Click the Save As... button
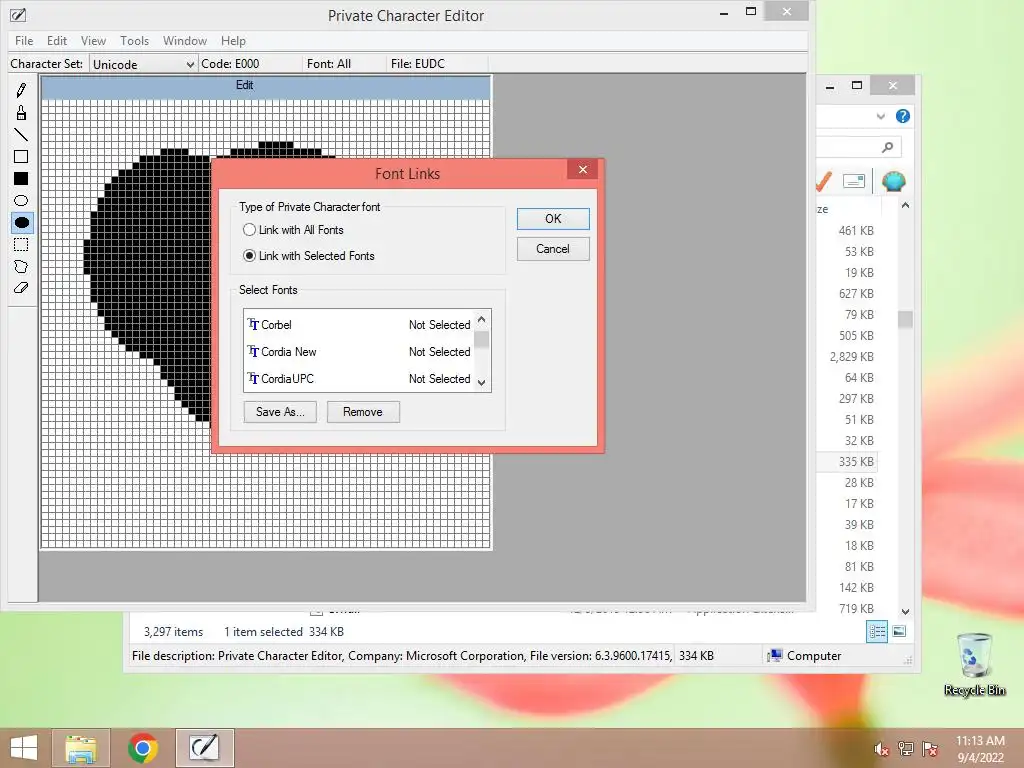 tap(280, 412)
